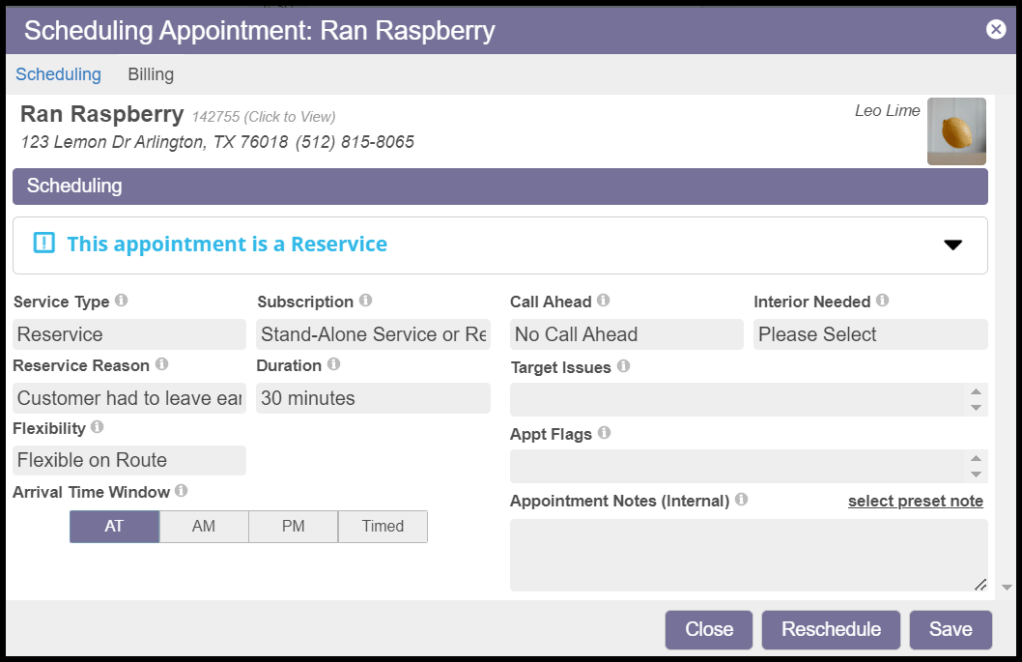Image resolution: width=1022 pixels, height=662 pixels.
Task: Click the Reschedule button
Action: pos(831,629)
